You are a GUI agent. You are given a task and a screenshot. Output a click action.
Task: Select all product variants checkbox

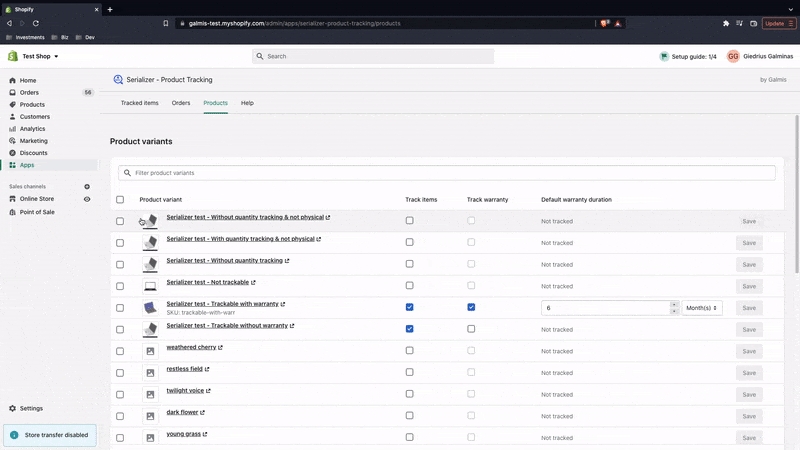point(120,199)
